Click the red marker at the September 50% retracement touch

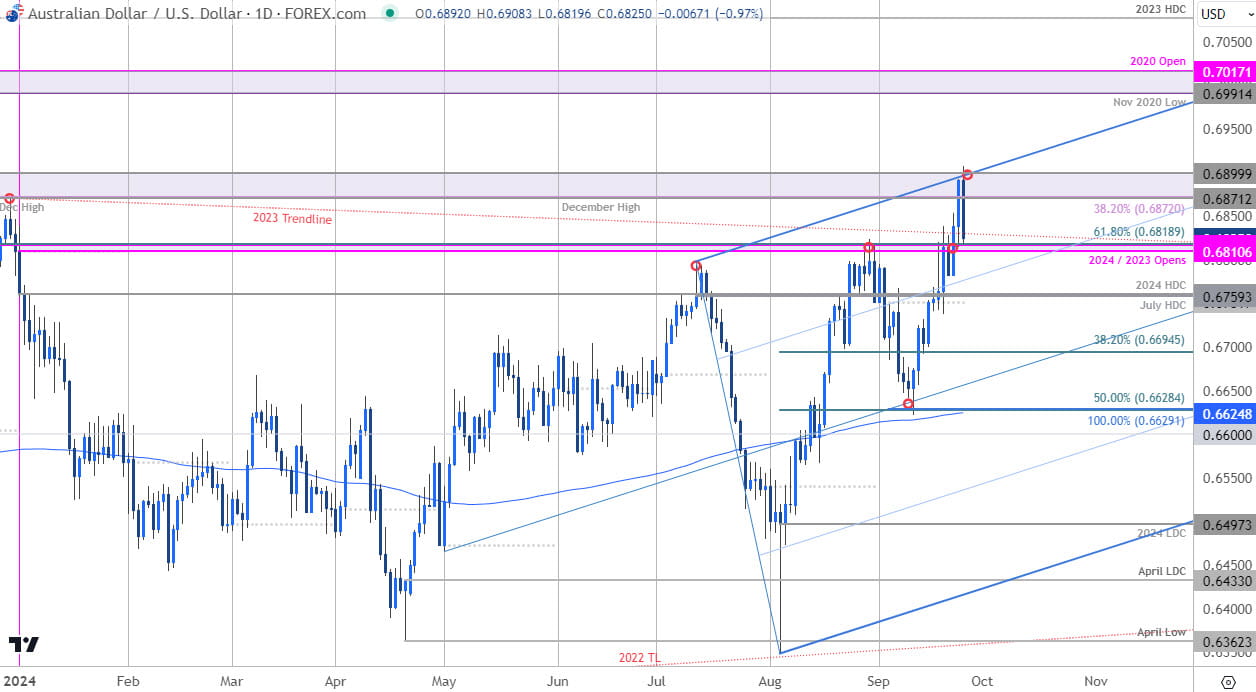pyautogui.click(x=910, y=404)
